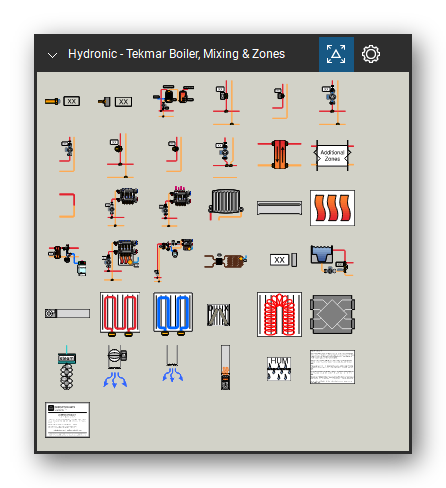Pick the brown fan coil stencil
446x488 pixels.
coord(226,261)
